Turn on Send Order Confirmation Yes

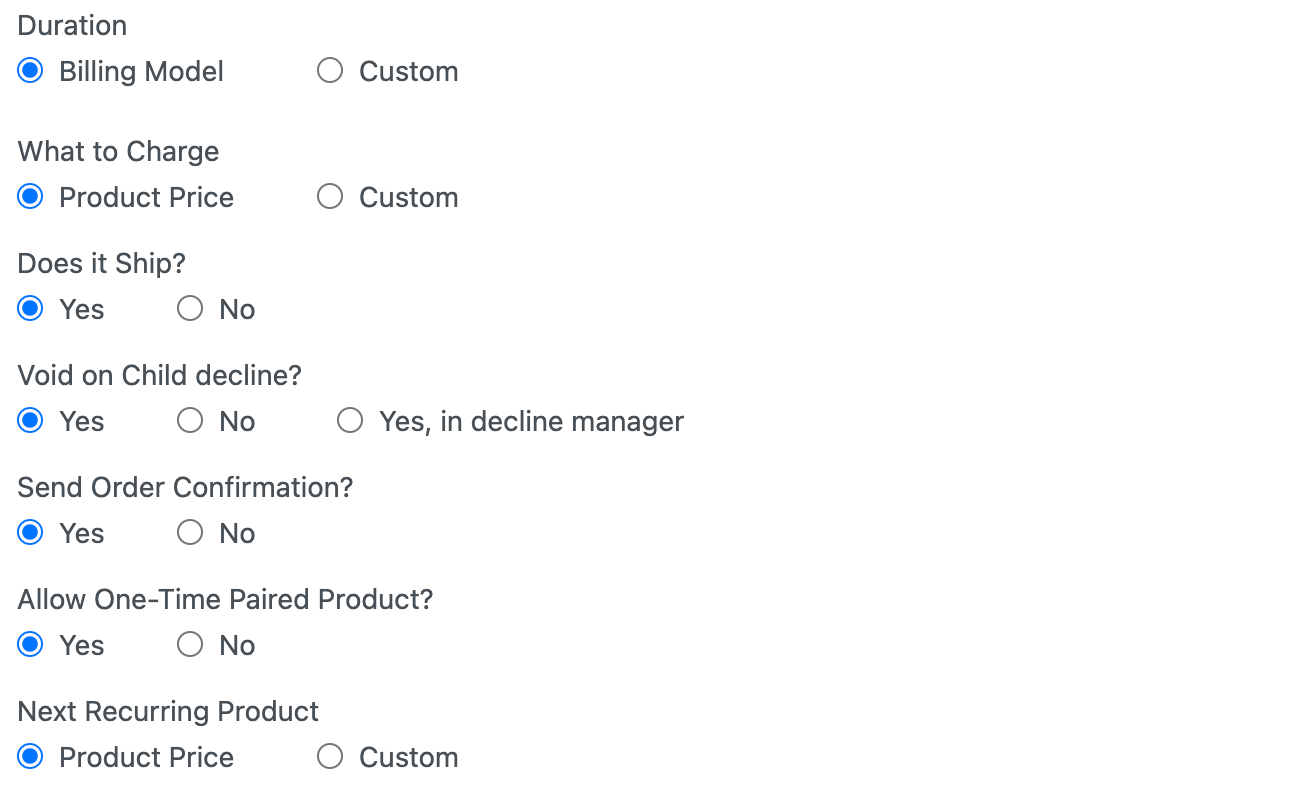pyautogui.click(x=31, y=533)
